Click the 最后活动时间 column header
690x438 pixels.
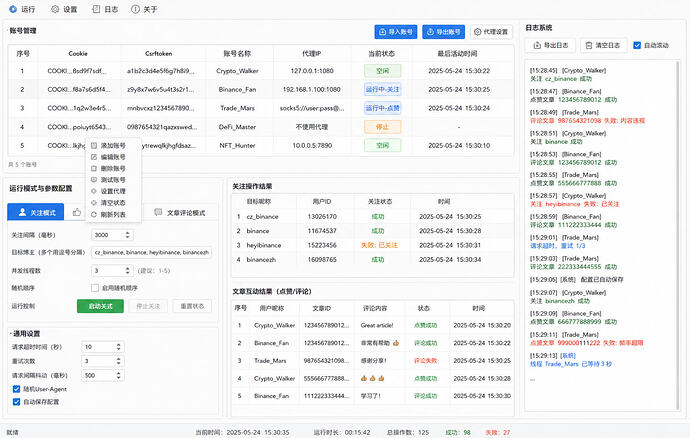coord(457,54)
